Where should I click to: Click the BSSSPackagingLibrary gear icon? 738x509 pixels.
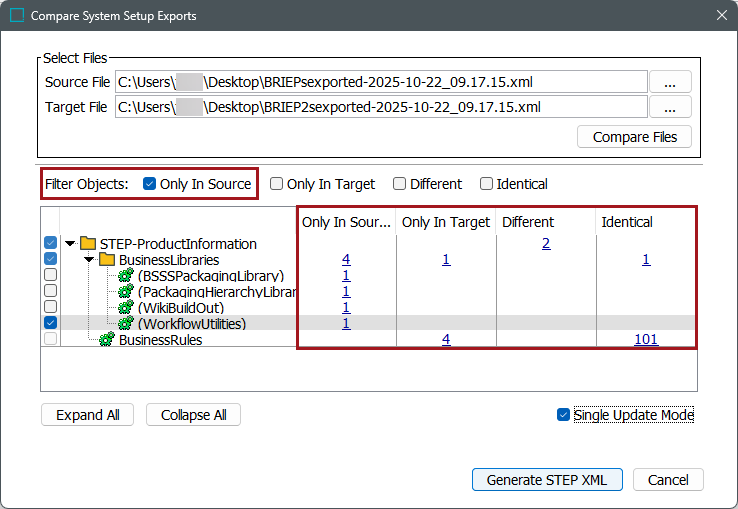126,276
